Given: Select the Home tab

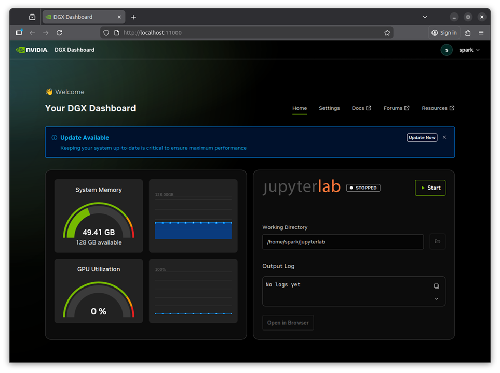Looking at the screenshot, I should click(x=299, y=108).
